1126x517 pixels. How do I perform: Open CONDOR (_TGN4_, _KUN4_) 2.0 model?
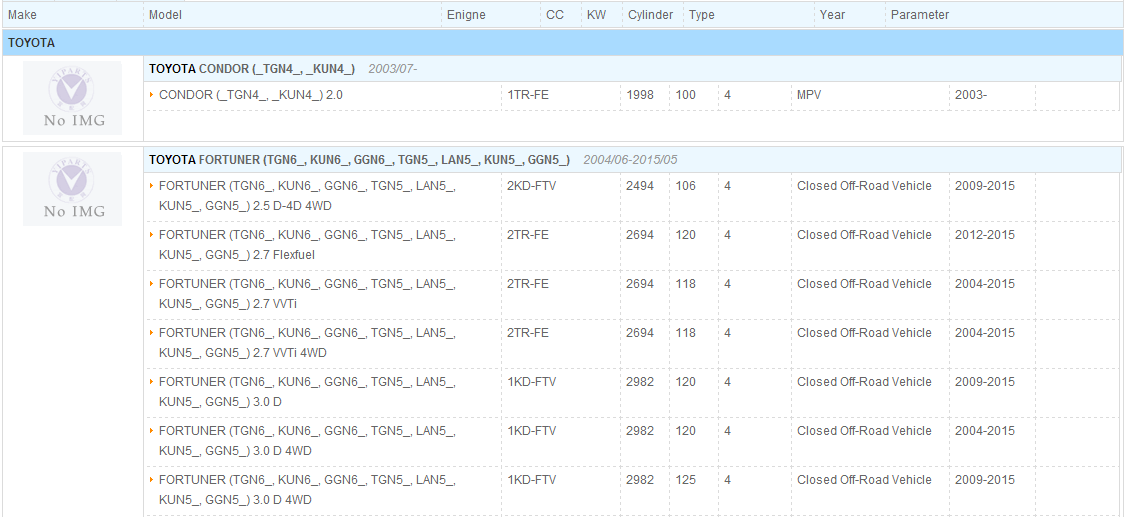coord(251,95)
